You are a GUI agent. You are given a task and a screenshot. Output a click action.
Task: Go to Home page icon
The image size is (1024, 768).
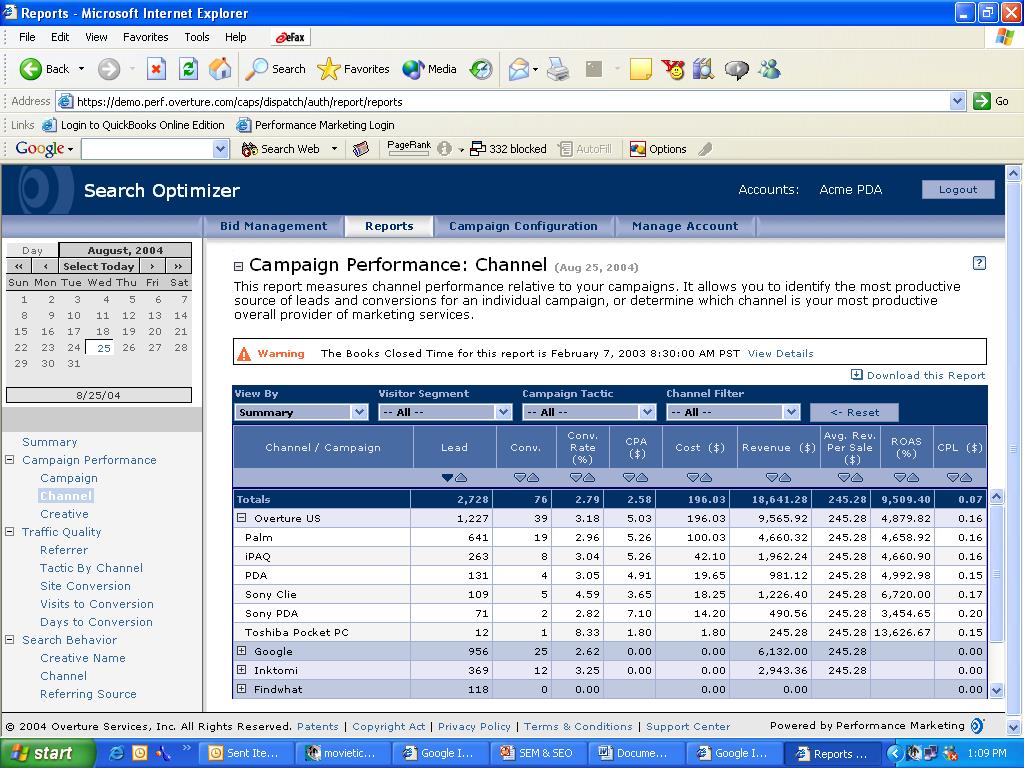point(220,69)
